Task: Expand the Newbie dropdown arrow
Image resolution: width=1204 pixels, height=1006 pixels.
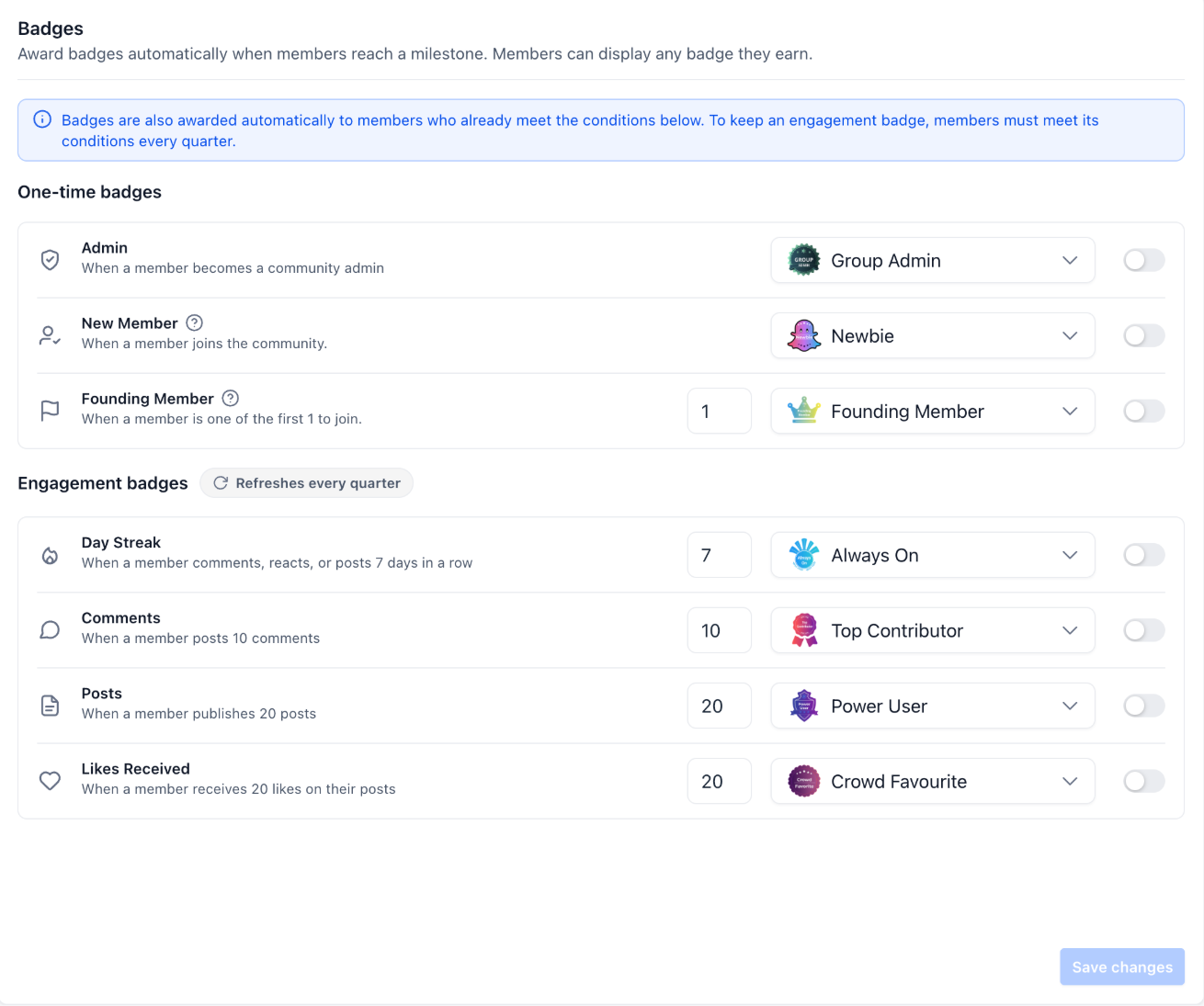Action: coord(1070,335)
